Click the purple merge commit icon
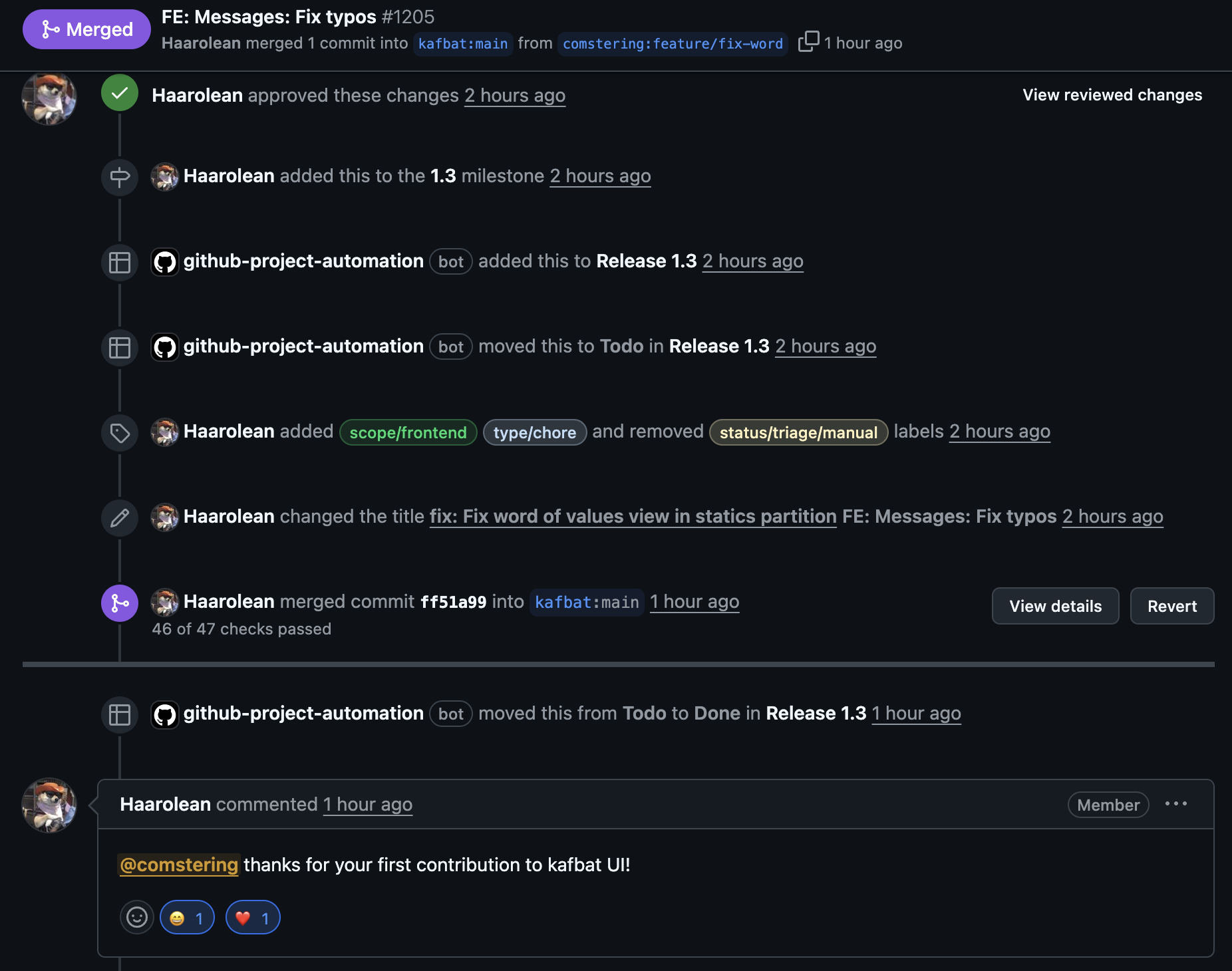Image resolution: width=1232 pixels, height=971 pixels. click(120, 603)
